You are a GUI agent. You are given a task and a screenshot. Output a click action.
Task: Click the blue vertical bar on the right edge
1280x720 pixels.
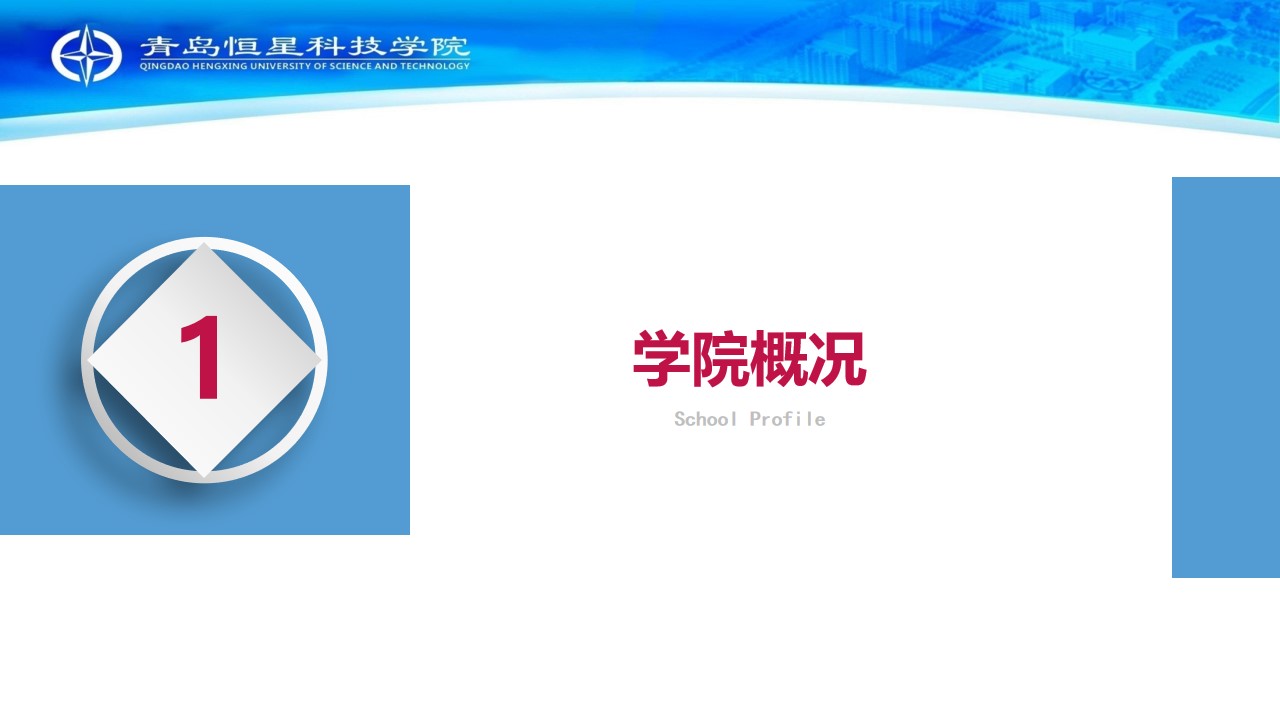pyautogui.click(x=1225, y=377)
